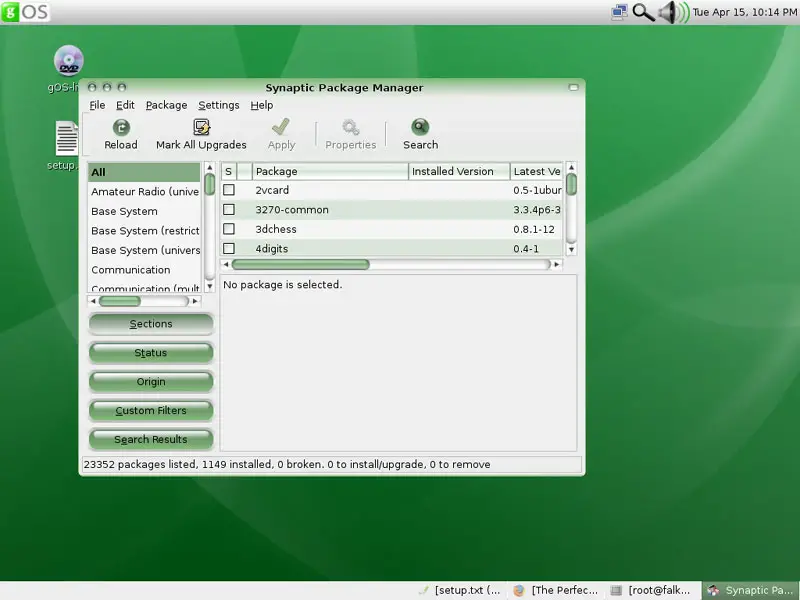Sort by Installed Version column header
This screenshot has width=800, height=600.
tap(459, 171)
